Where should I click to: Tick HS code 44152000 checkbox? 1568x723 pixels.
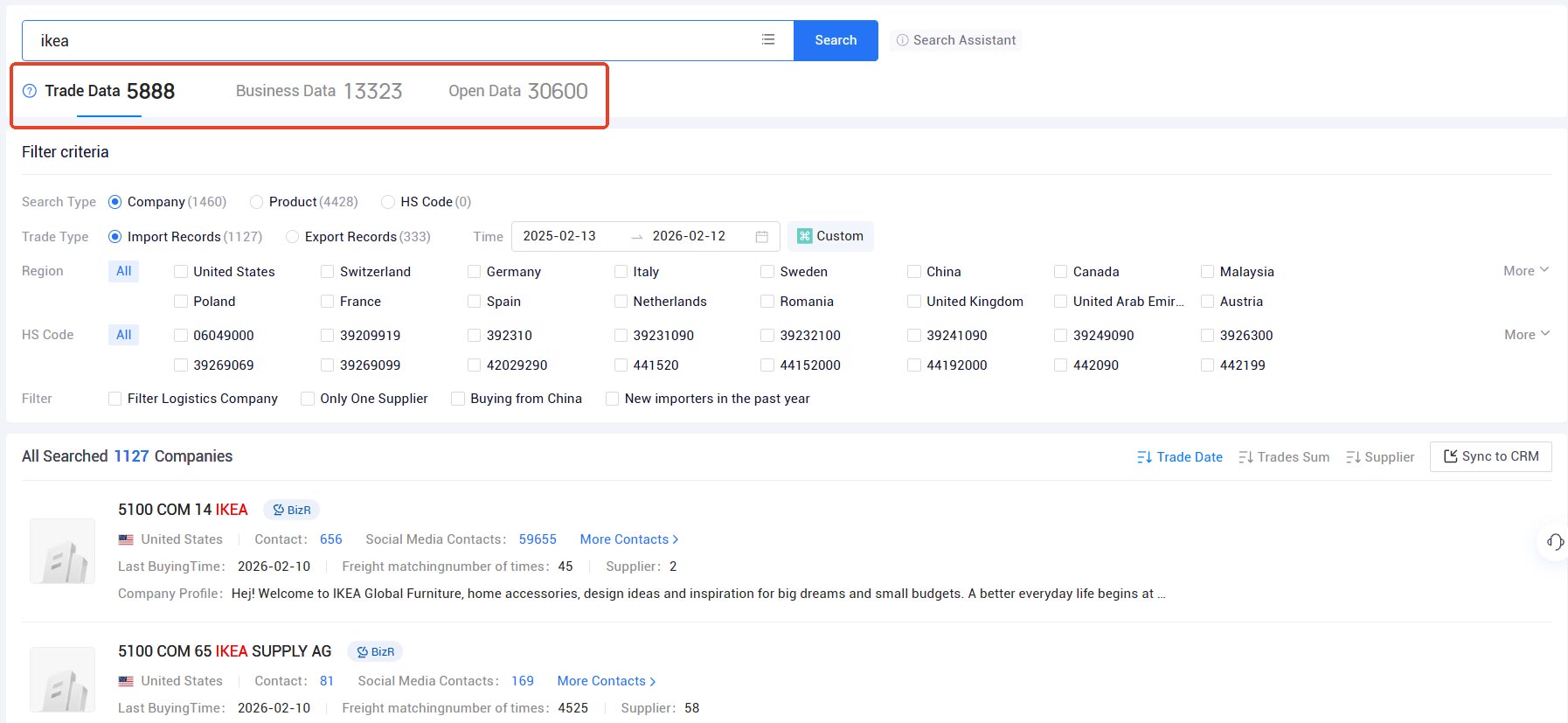click(767, 365)
